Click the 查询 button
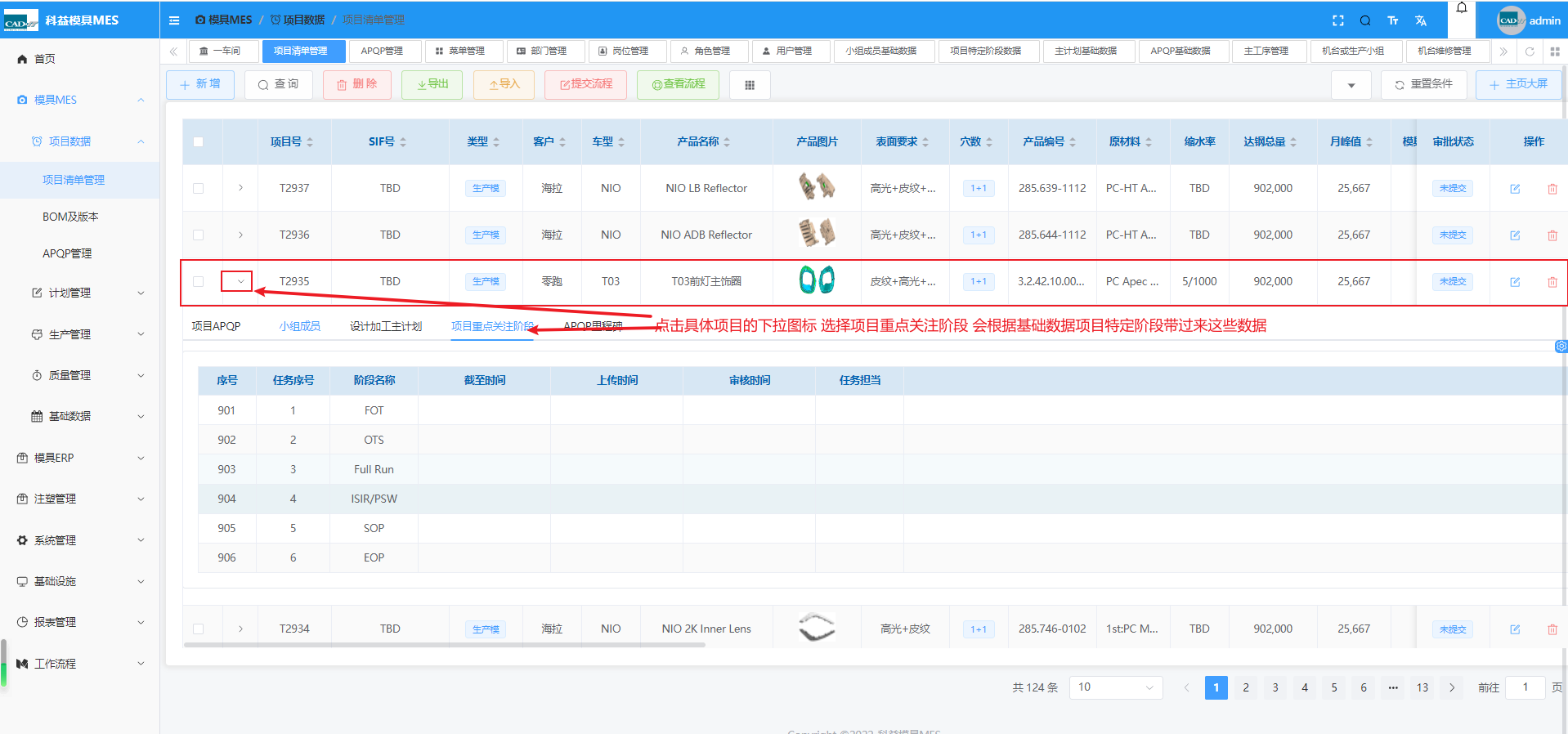 (x=279, y=84)
